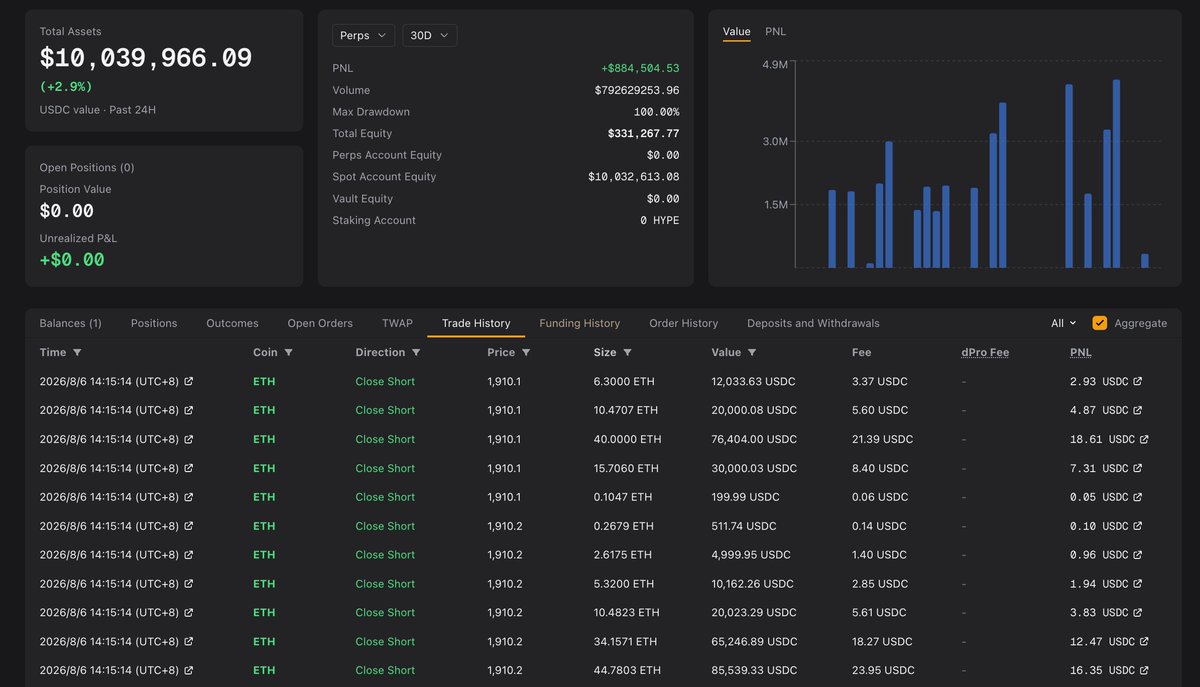Click the Volume value $792629253.96

click(x=637, y=90)
